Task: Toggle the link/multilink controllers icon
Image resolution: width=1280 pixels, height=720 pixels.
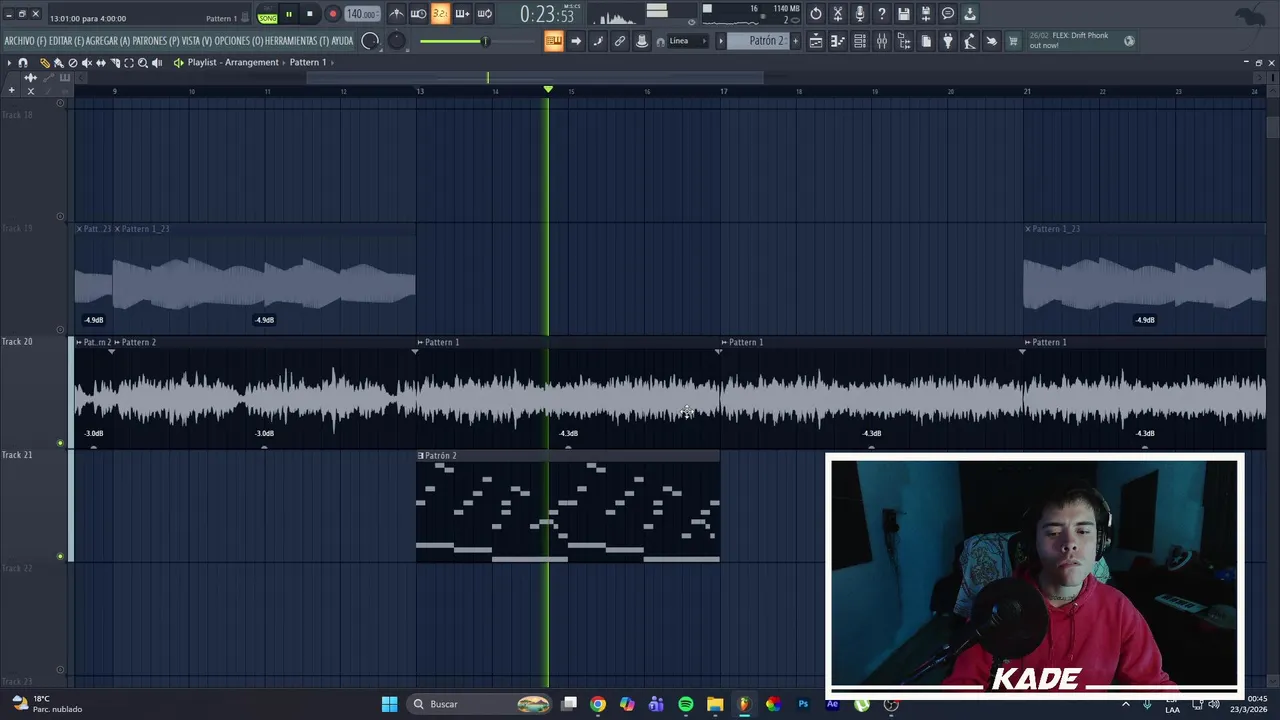Action: [x=620, y=41]
